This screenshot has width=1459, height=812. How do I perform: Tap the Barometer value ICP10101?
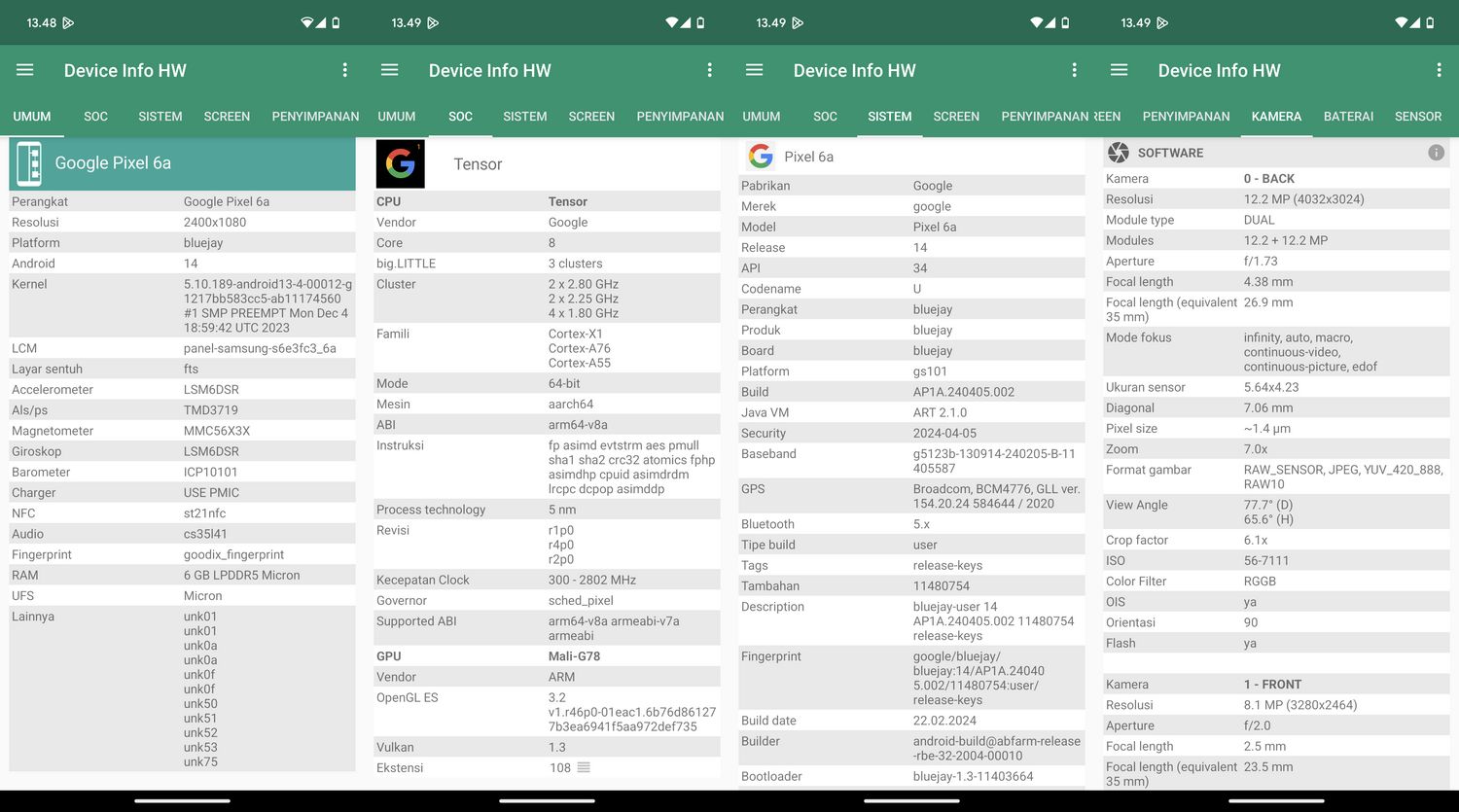210,472
